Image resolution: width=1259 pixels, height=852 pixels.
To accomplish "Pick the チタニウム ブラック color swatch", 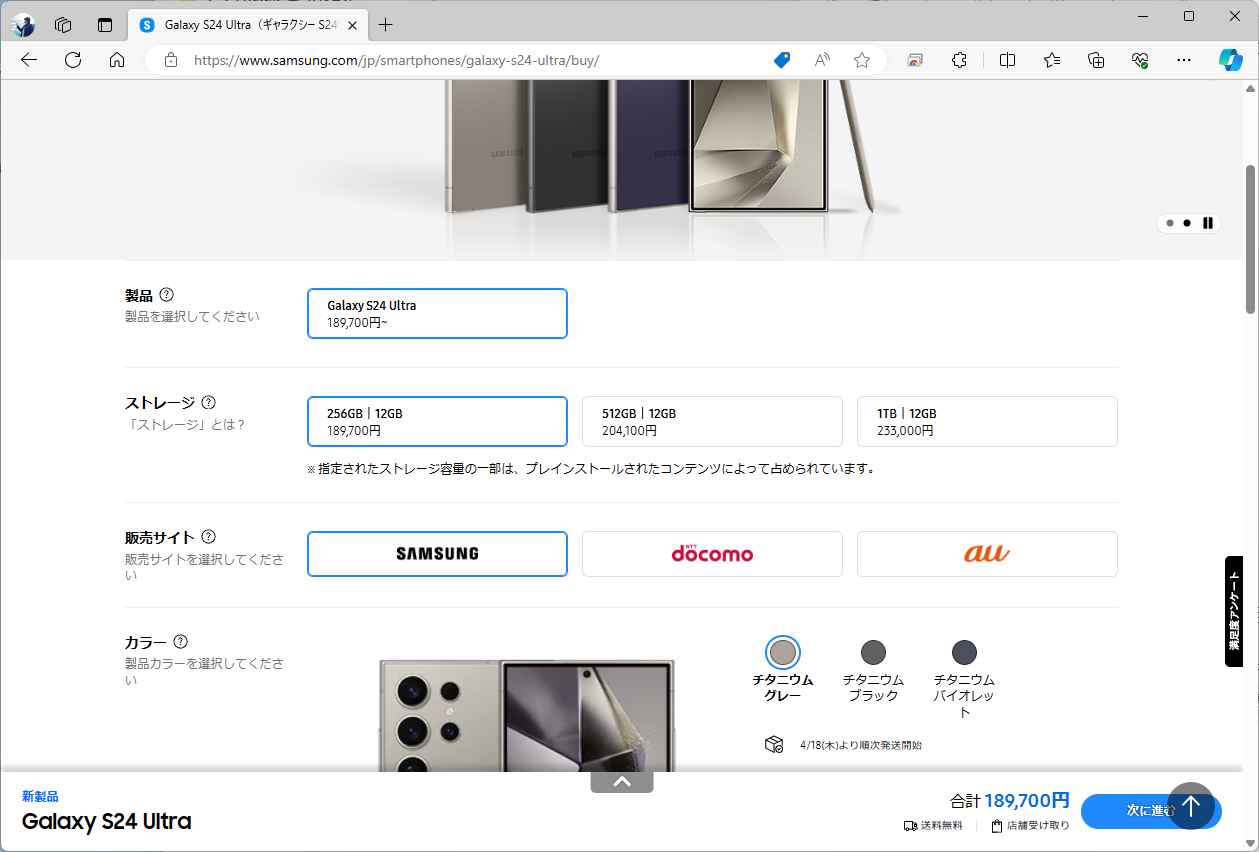I will [x=873, y=653].
